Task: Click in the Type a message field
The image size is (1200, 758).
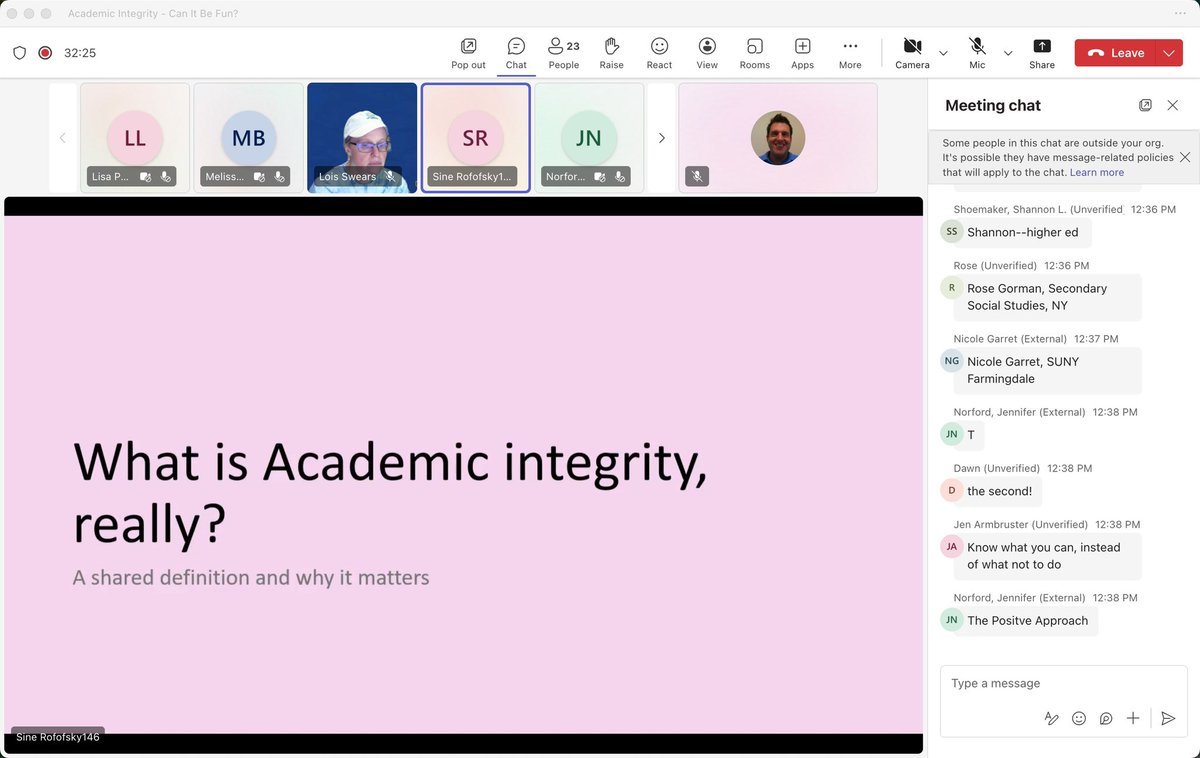Action: coord(1064,683)
